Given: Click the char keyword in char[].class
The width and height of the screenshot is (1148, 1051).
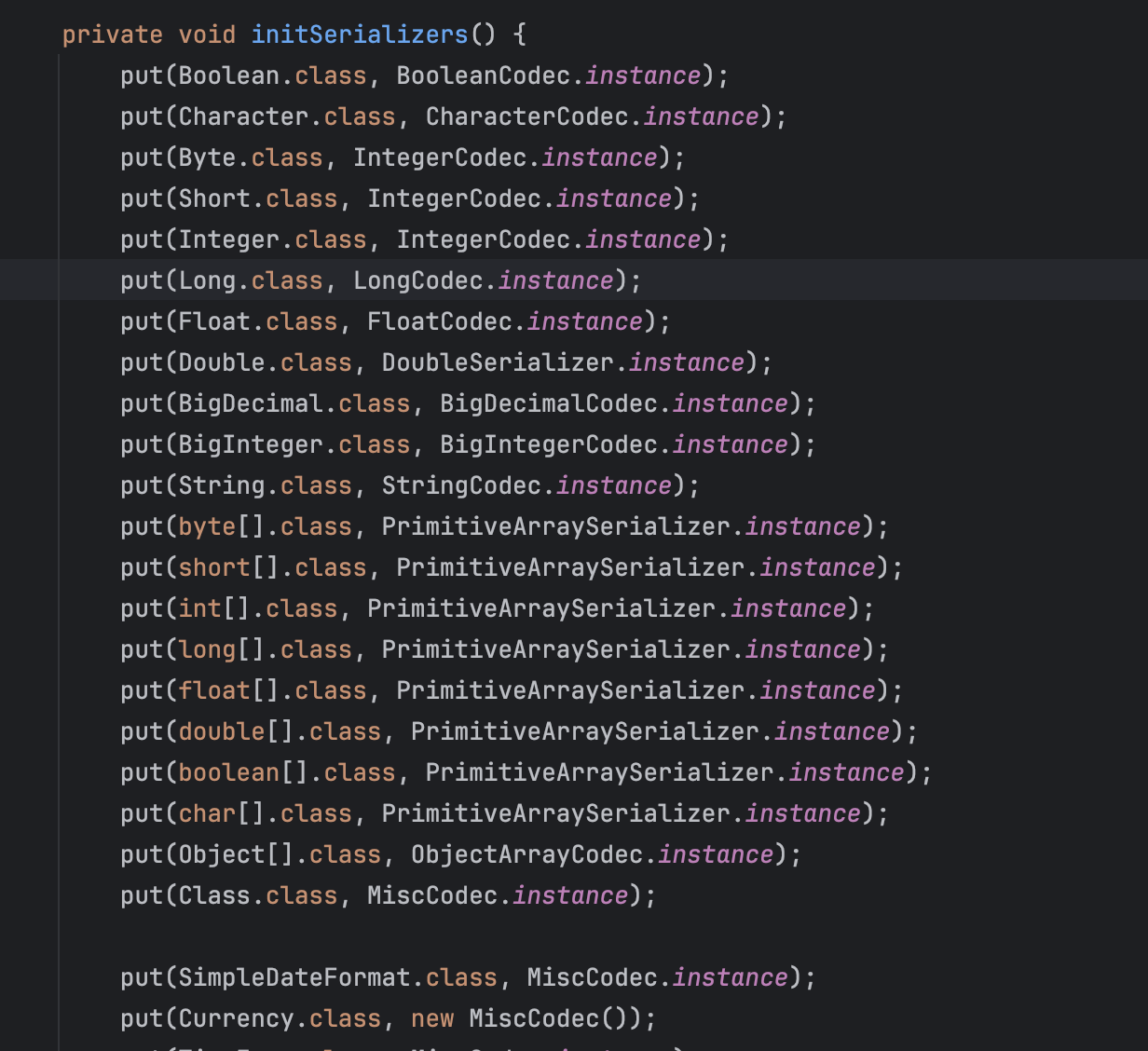Looking at the screenshot, I should [207, 814].
